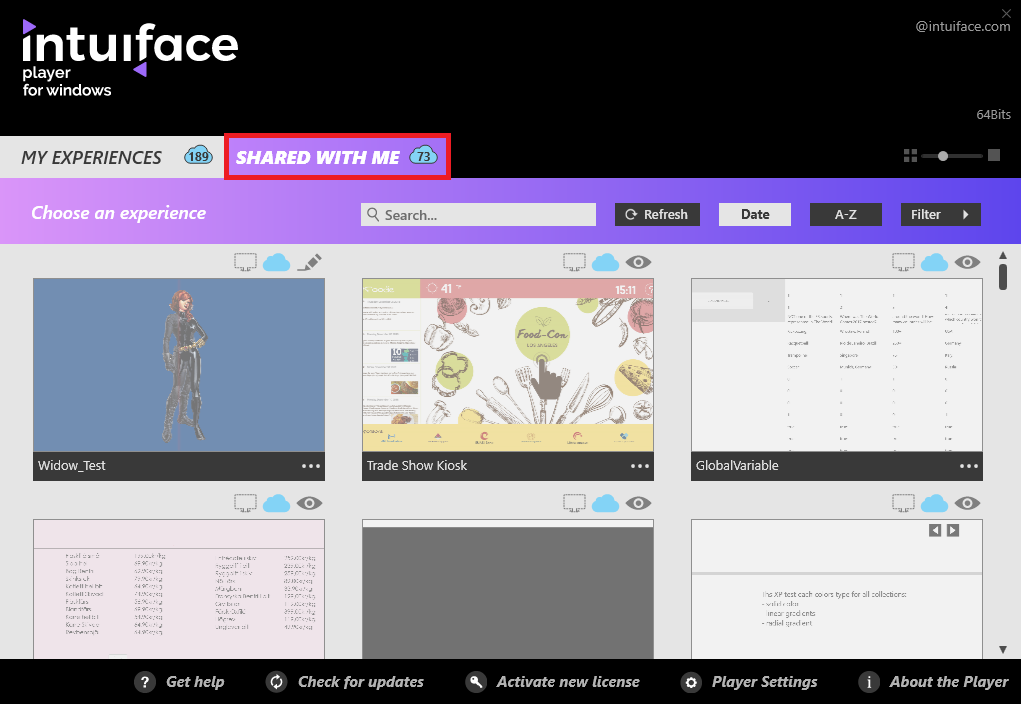
Task: Click the info circle icon
Action: click(869, 682)
